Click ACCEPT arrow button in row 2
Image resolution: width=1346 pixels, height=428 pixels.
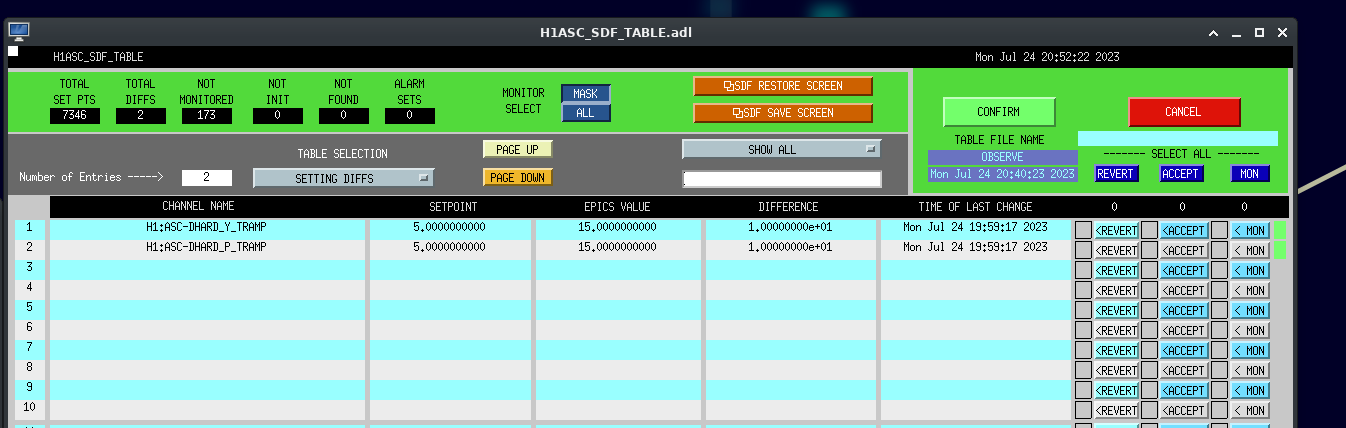1184,250
